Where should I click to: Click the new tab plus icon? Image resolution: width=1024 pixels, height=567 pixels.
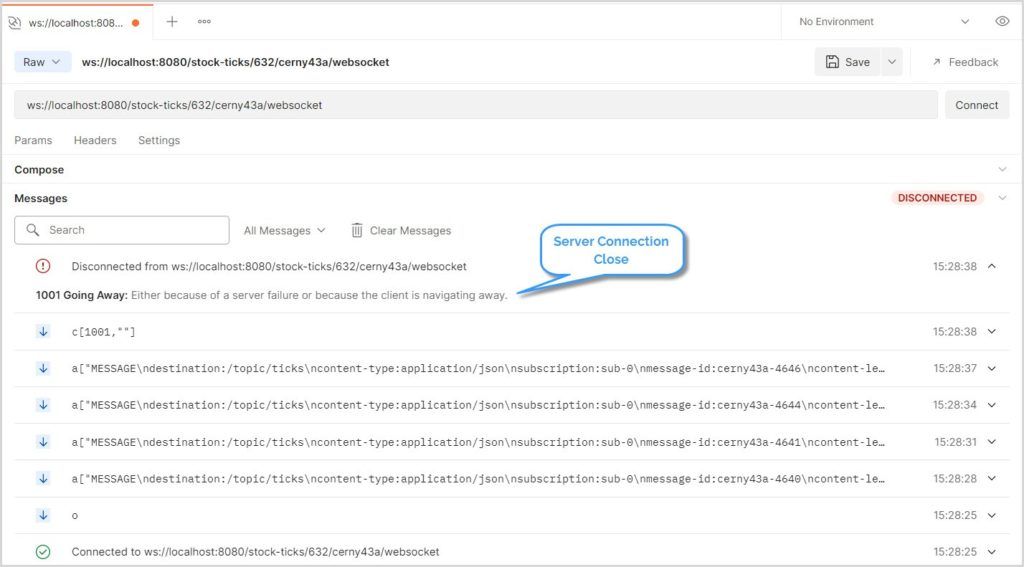pyautogui.click(x=171, y=21)
